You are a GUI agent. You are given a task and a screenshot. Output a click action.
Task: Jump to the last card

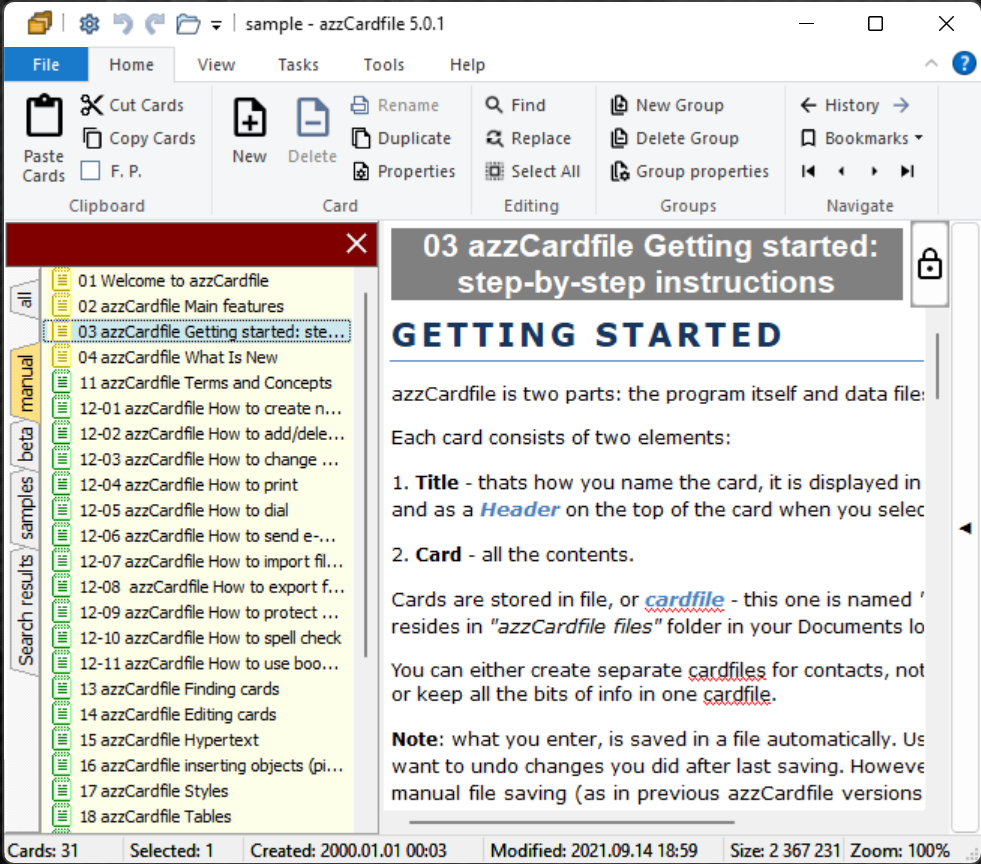tap(907, 171)
